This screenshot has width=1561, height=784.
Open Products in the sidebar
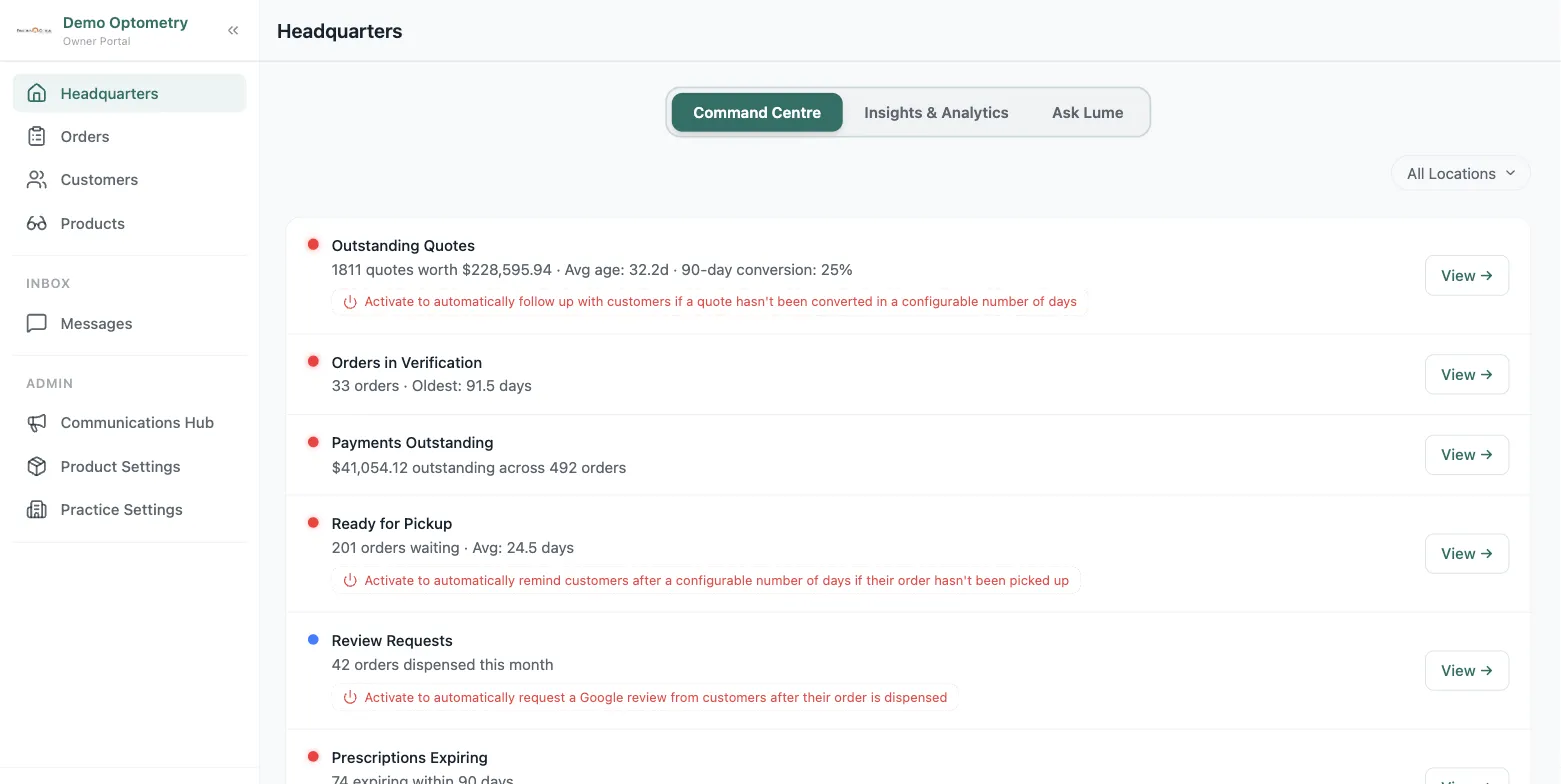point(129,223)
